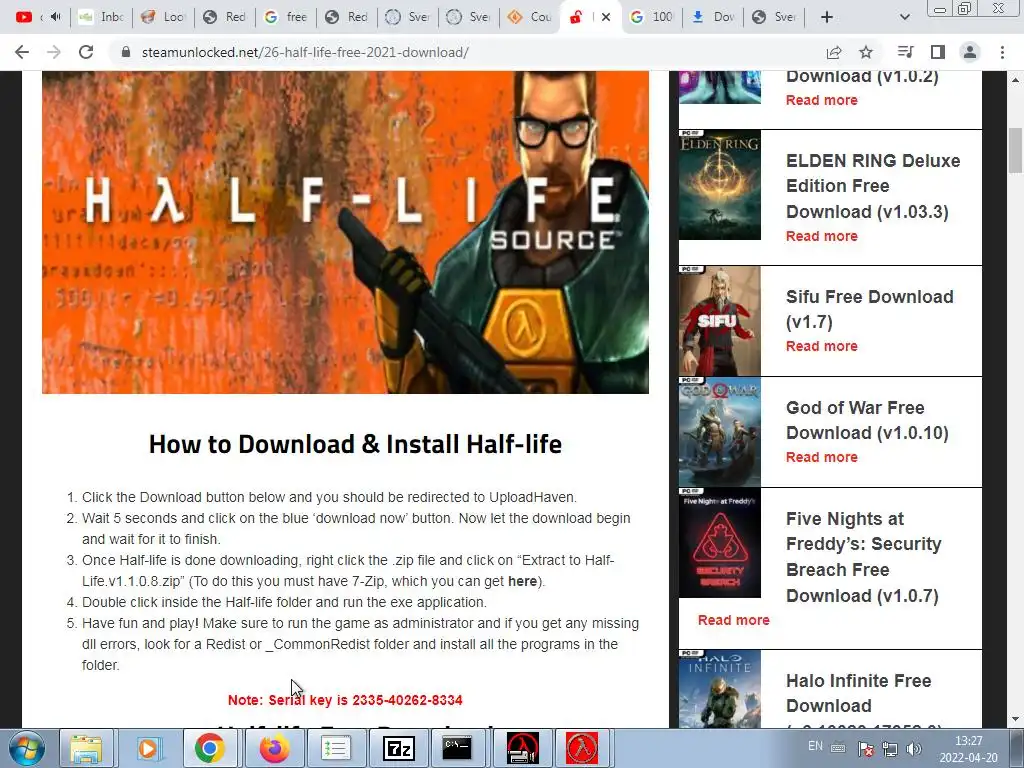Click Read more under the top sidebar item
Screen dimensions: 1024x768
[822, 100]
